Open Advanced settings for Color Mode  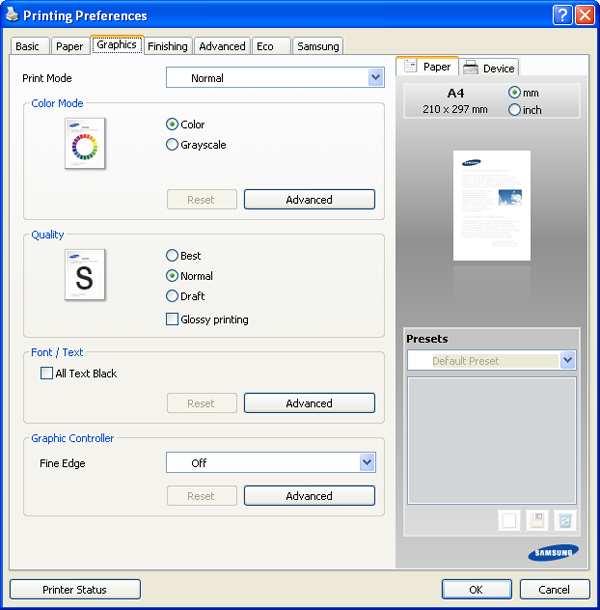coord(309,200)
